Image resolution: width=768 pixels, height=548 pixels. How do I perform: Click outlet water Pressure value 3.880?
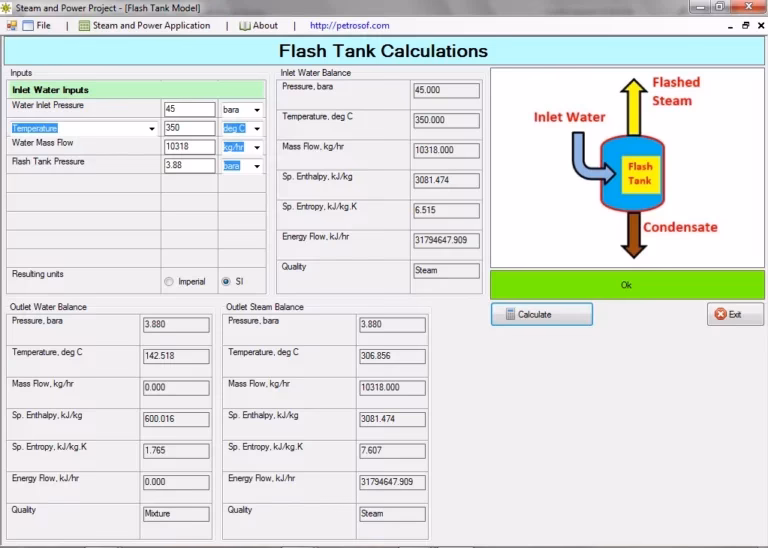[176, 325]
